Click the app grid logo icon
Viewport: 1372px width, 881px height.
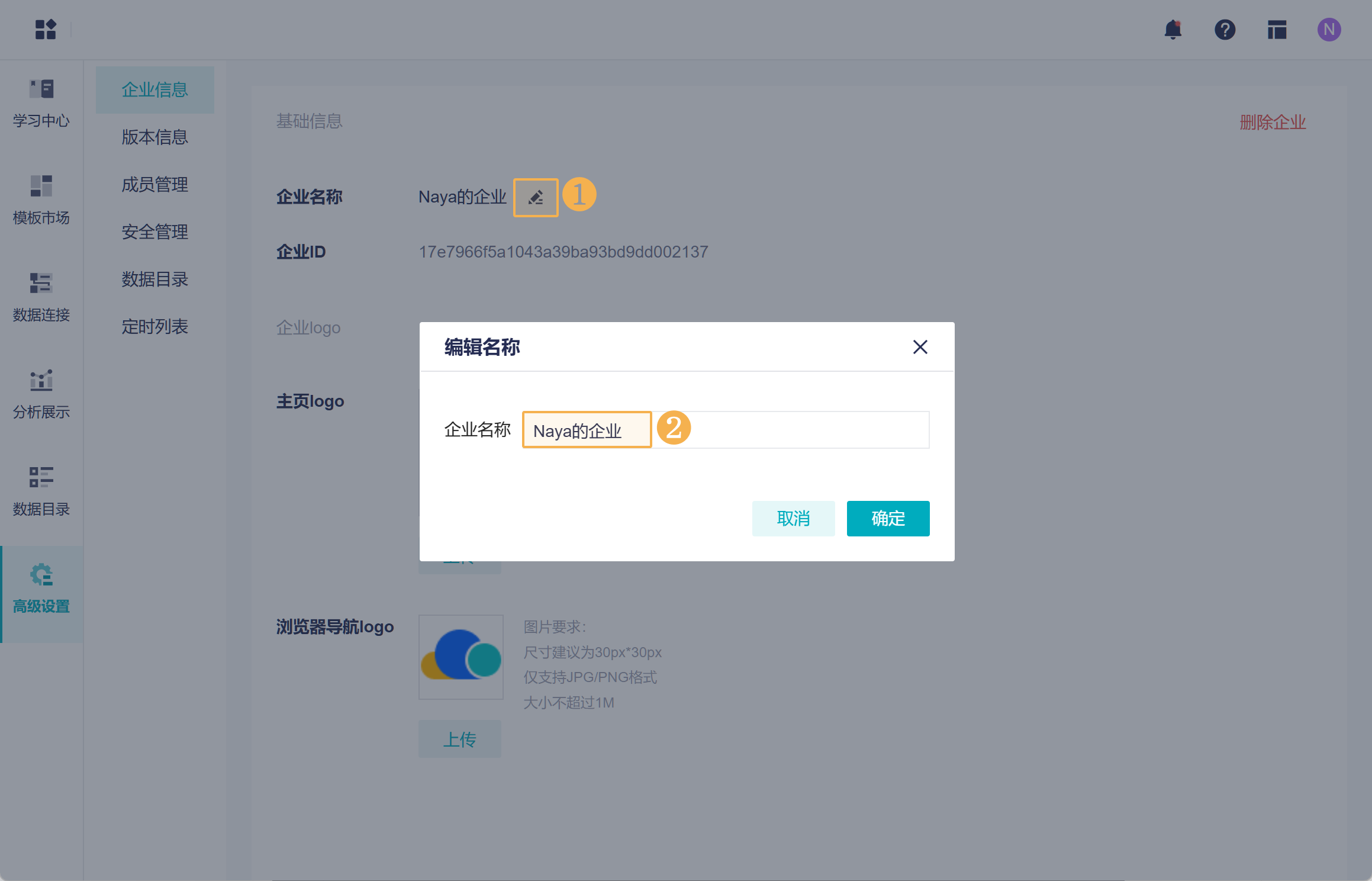[x=46, y=30]
